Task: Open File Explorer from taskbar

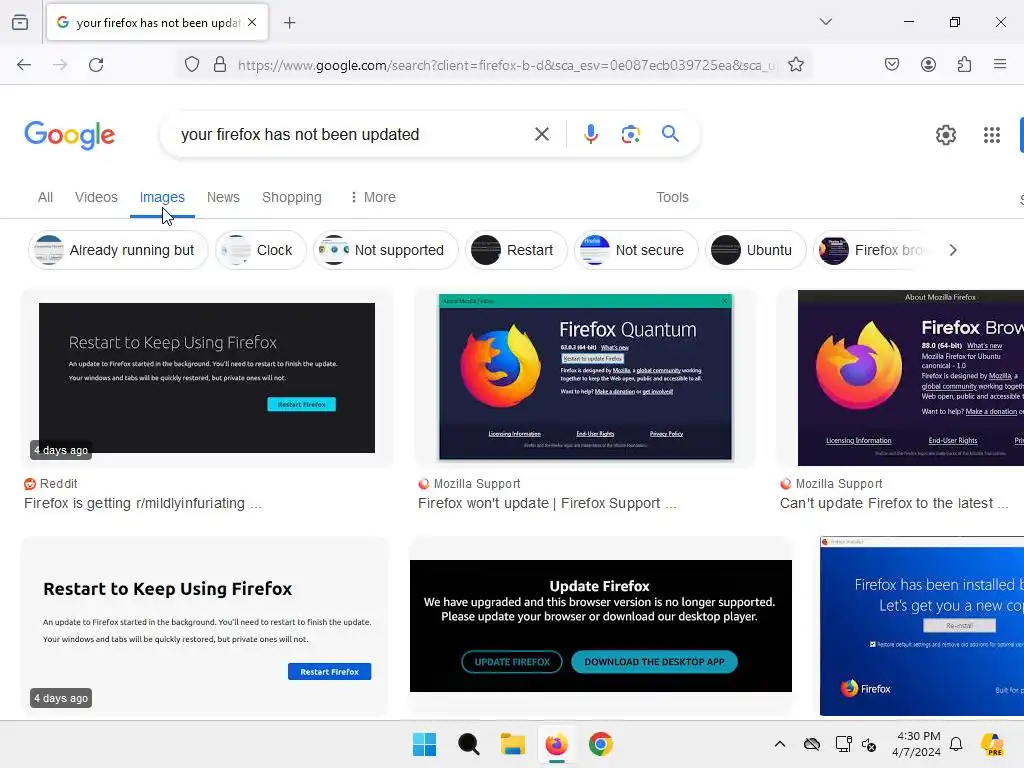Action: pyautogui.click(x=513, y=744)
